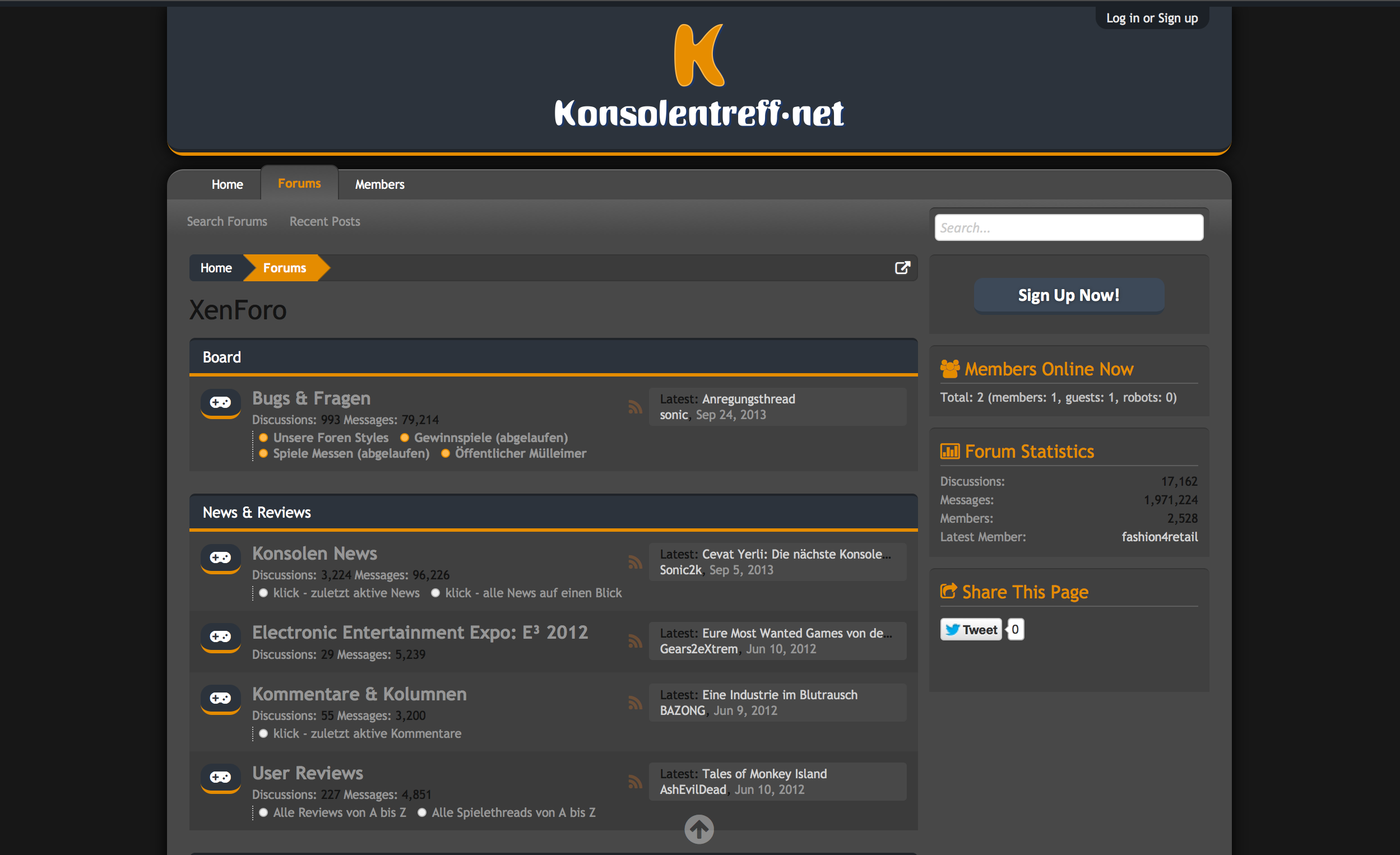The height and width of the screenshot is (855, 1400).
Task: Open klick - zuletzt aktive Kommentare link
Action: 367,733
